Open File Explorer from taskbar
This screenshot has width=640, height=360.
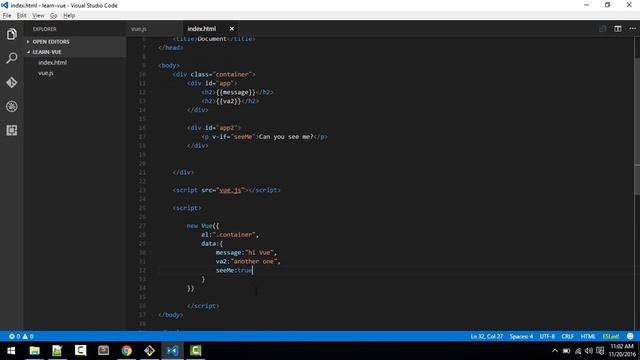tap(35, 351)
